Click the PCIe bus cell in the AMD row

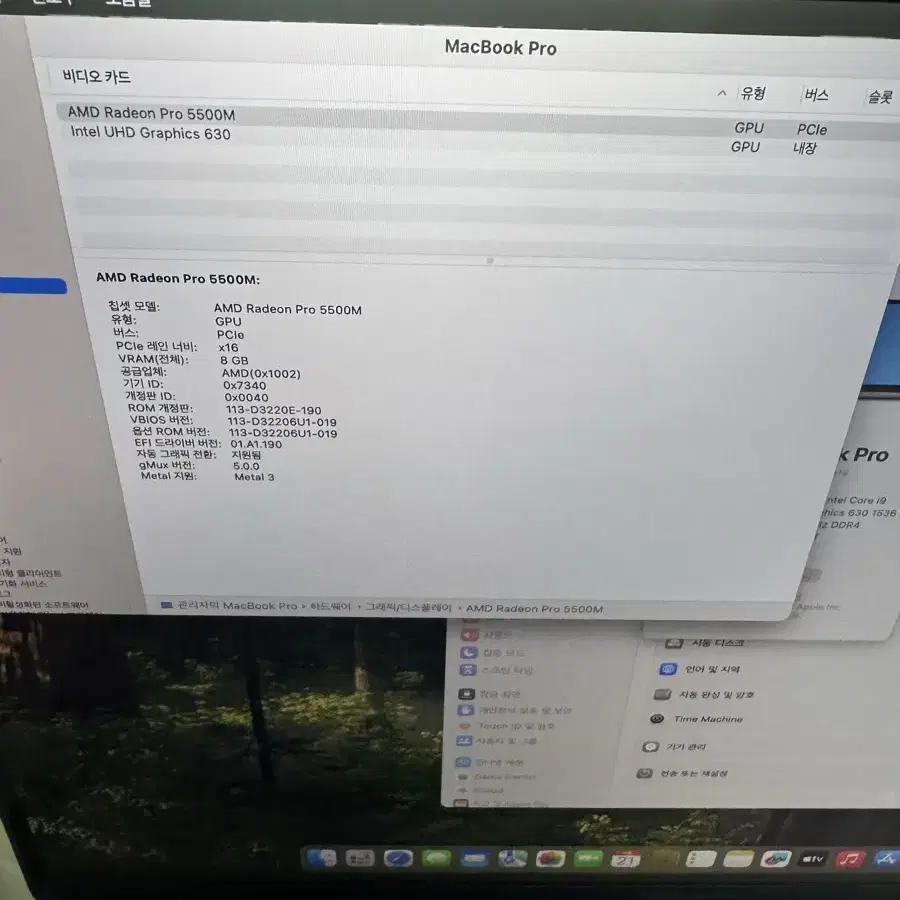pyautogui.click(x=812, y=130)
